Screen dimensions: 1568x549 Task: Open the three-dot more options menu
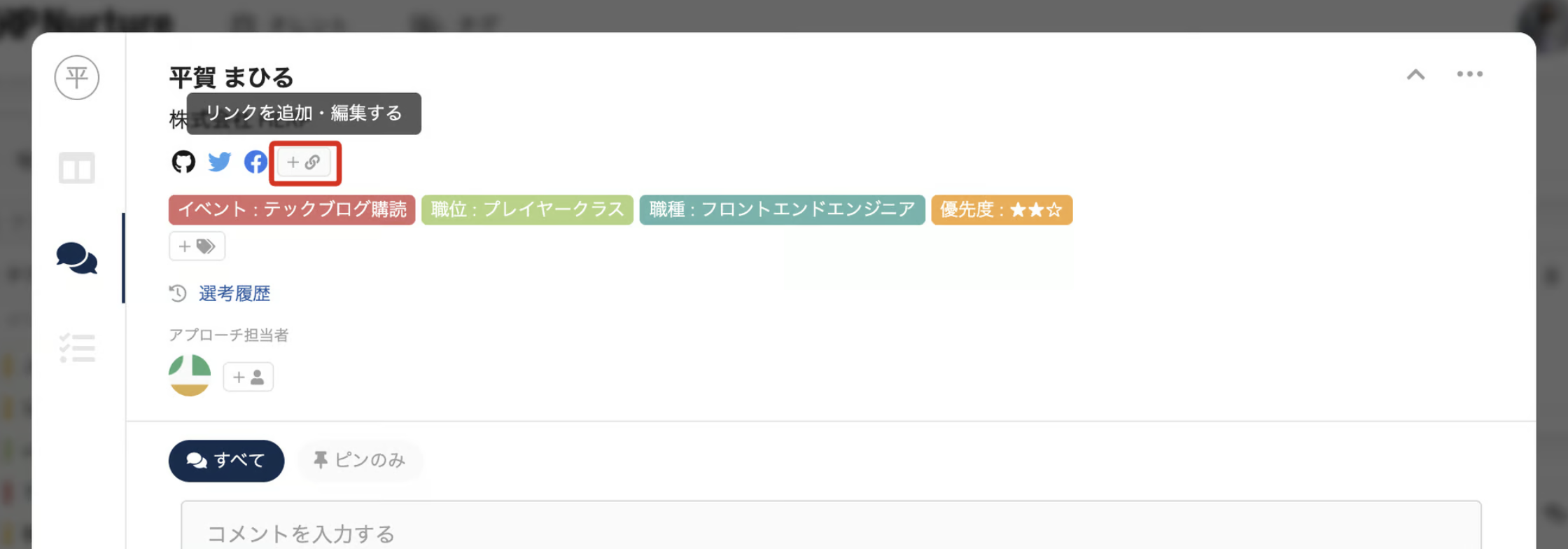pos(1469,74)
